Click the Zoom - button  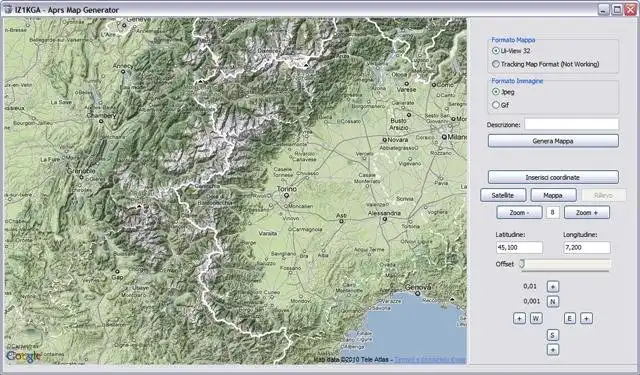point(519,213)
